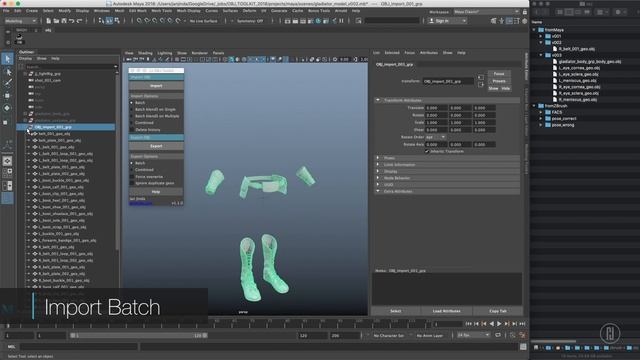Click the Export button

point(156,146)
